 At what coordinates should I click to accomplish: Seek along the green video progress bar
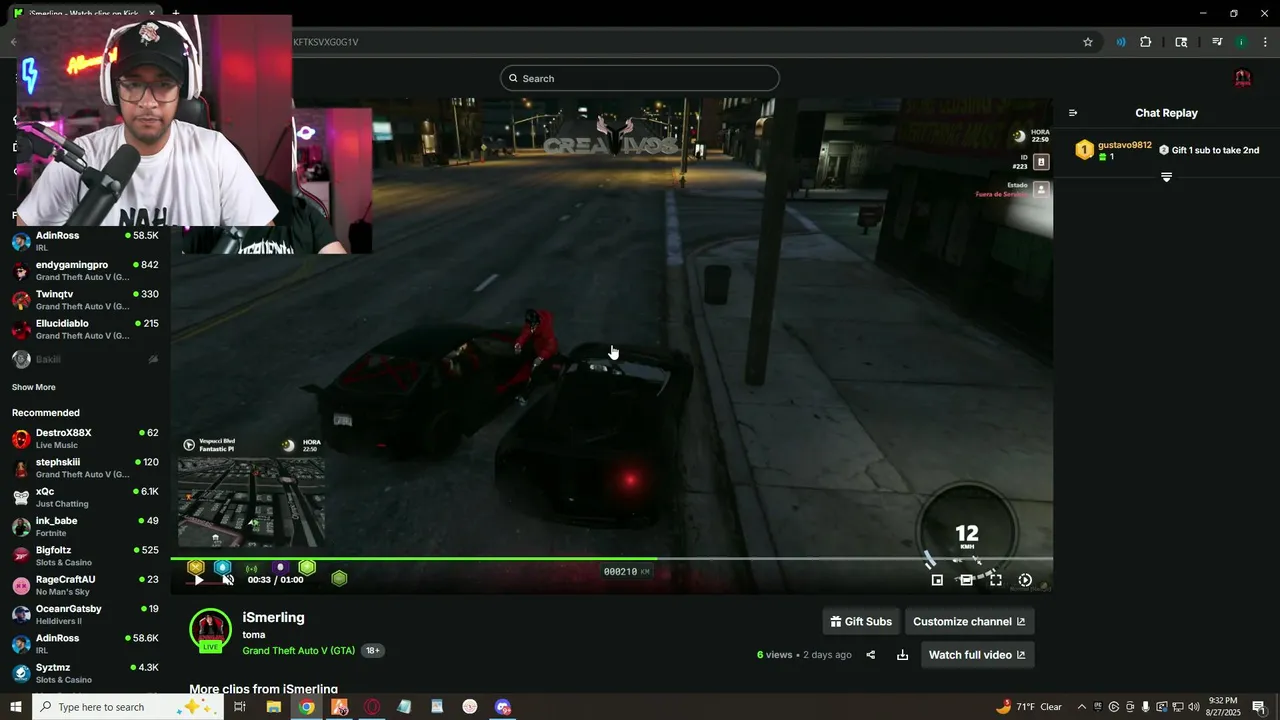611,559
